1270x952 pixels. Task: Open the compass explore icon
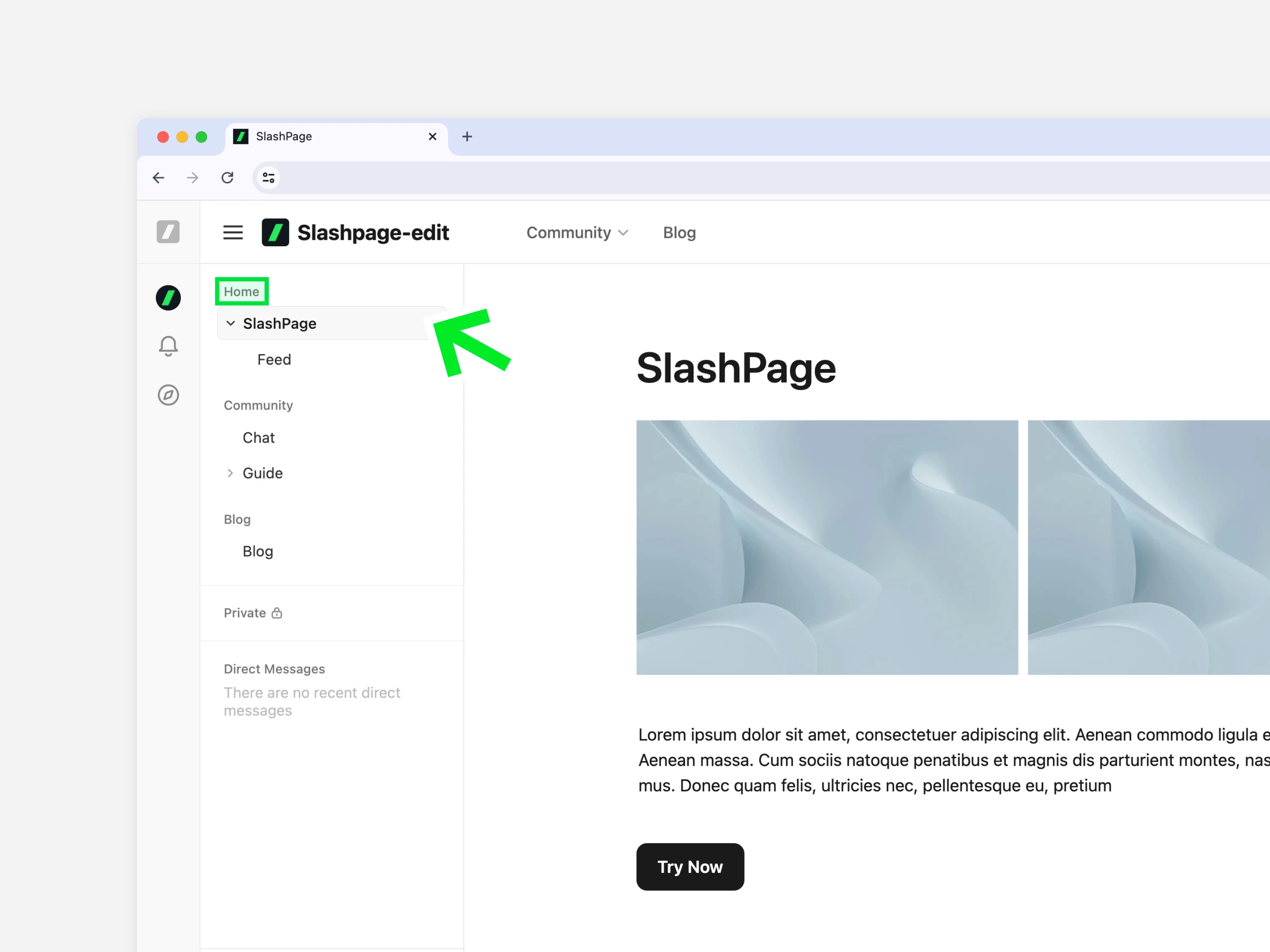point(168,395)
